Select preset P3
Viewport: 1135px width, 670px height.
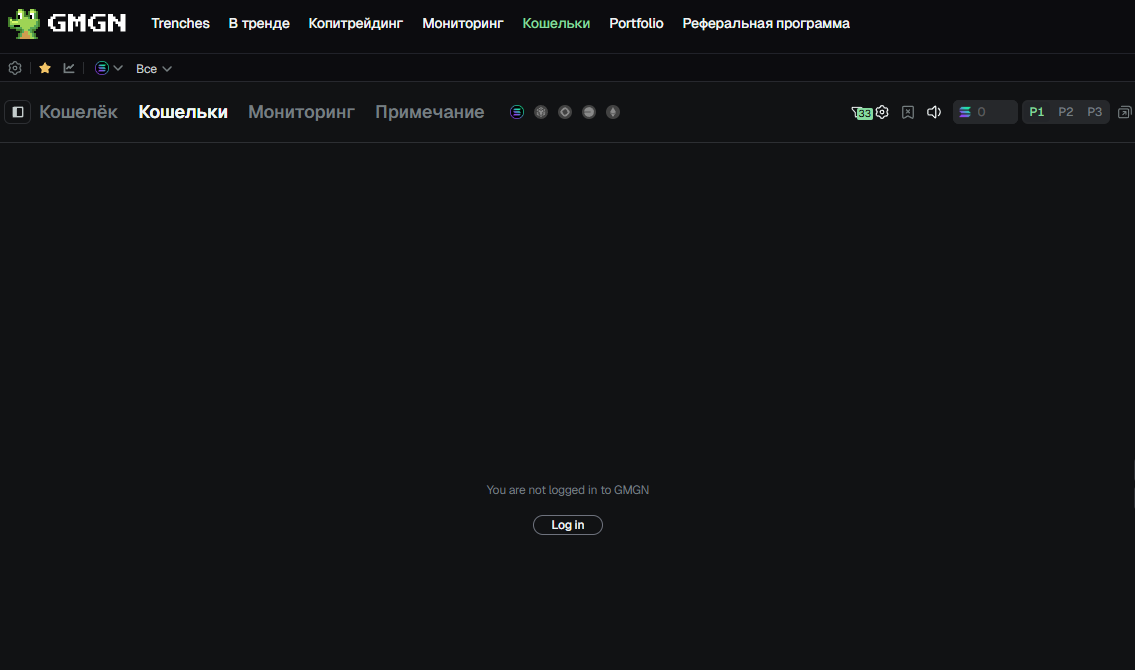point(1094,112)
